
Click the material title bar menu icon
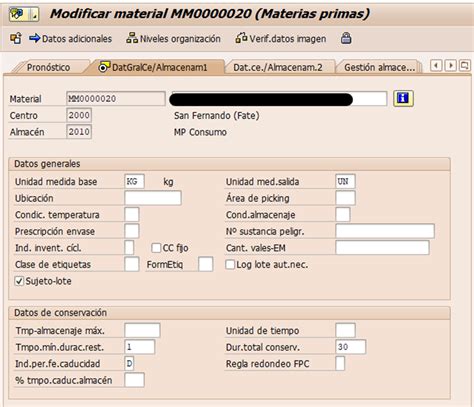(x=24, y=14)
